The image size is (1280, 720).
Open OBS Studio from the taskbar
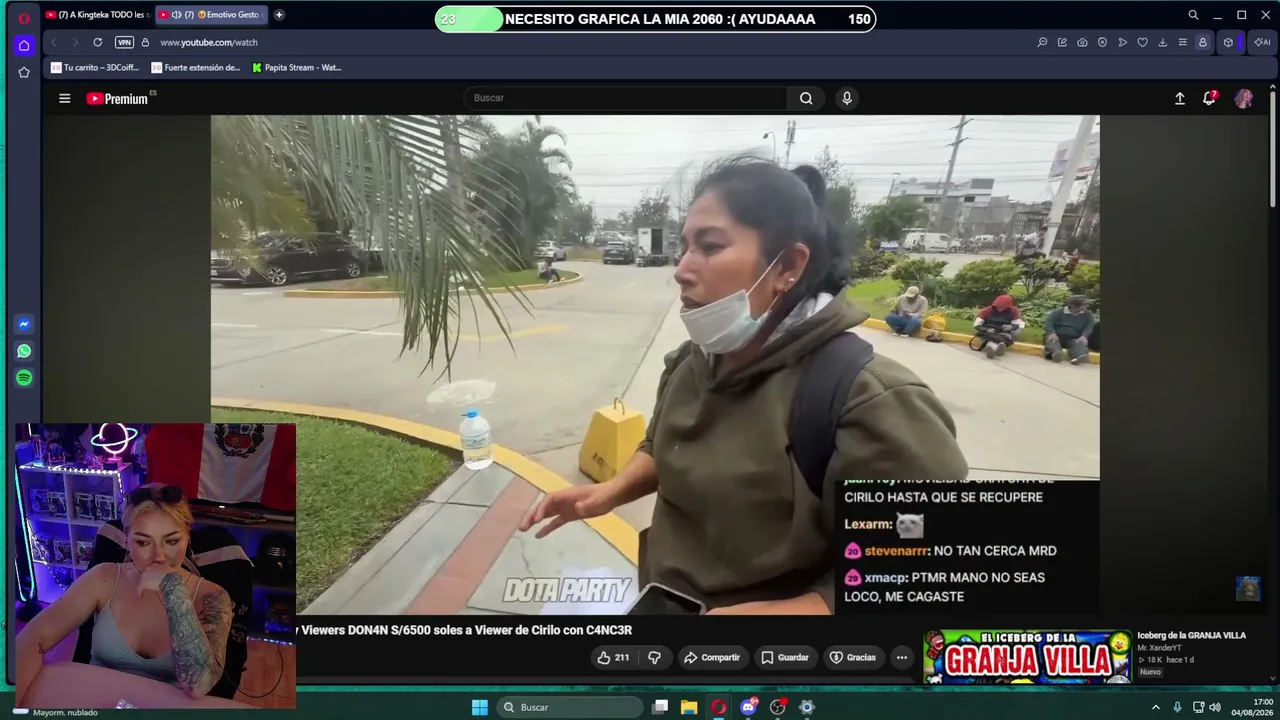pos(777,707)
